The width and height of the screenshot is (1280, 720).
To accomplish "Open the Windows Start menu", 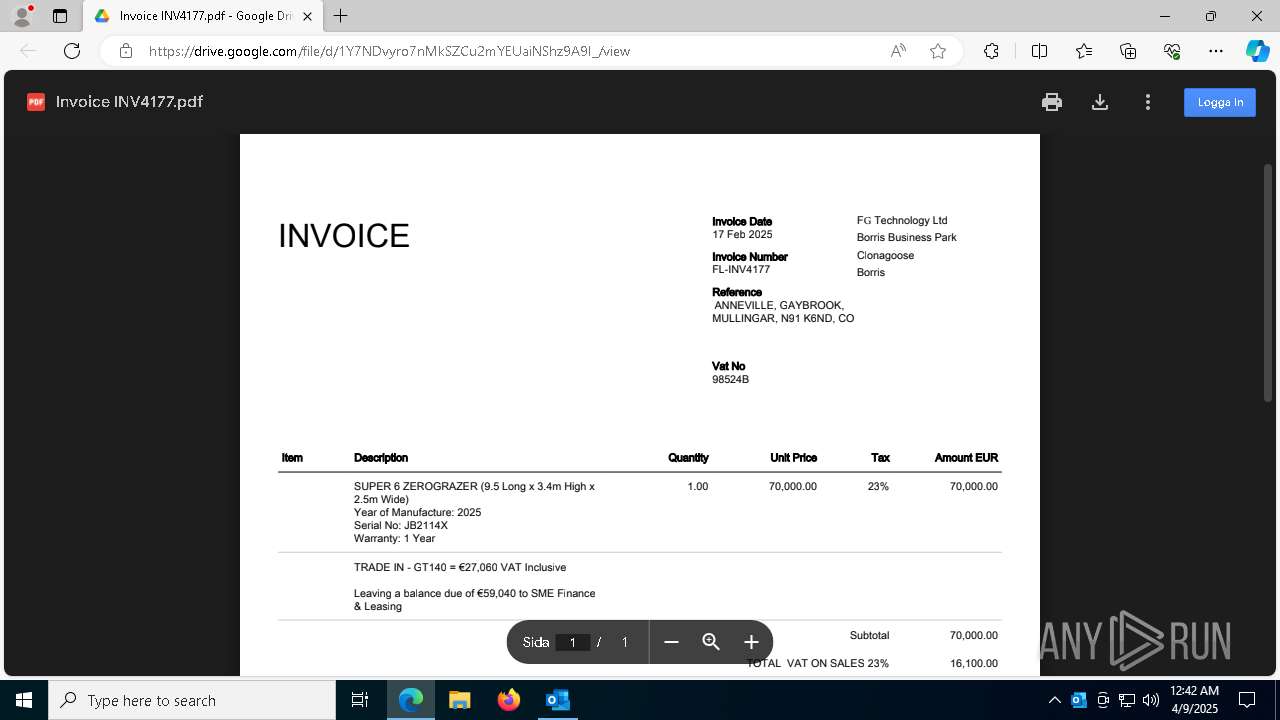I will [x=24, y=700].
